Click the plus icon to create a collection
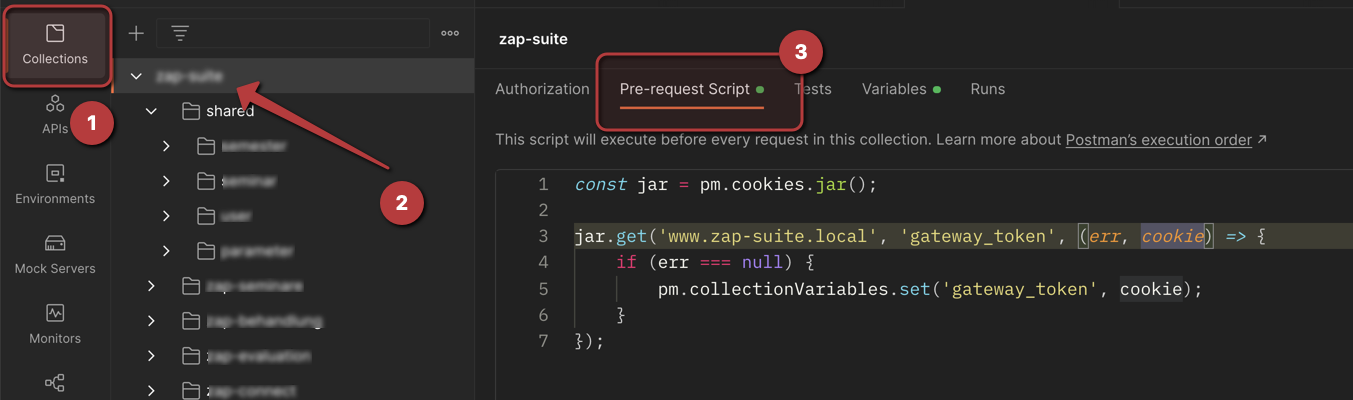Viewport: 1353px width, 400px height. [x=136, y=33]
